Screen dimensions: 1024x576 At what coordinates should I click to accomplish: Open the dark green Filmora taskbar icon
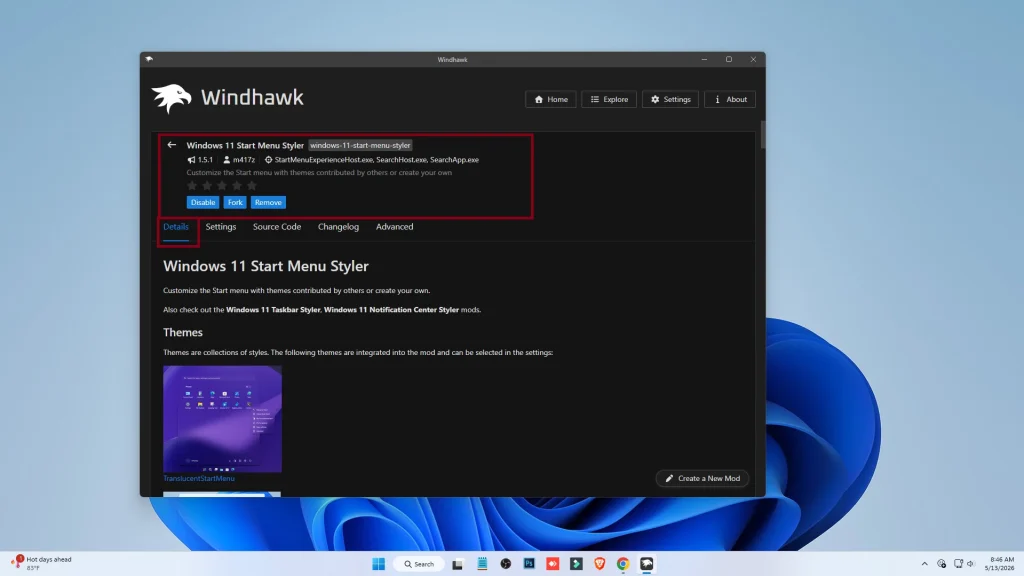point(576,564)
